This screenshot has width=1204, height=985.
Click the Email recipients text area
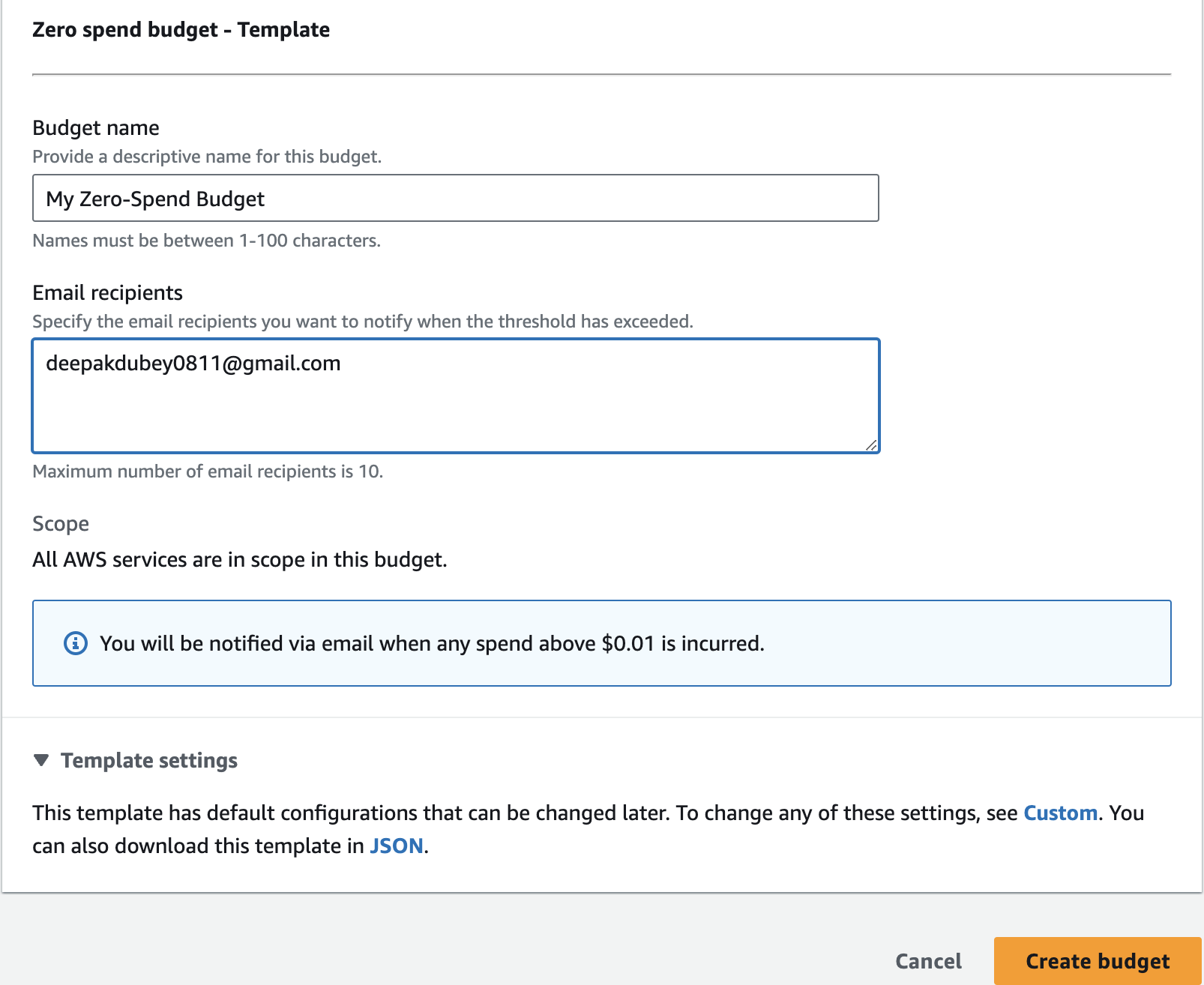coord(455,396)
